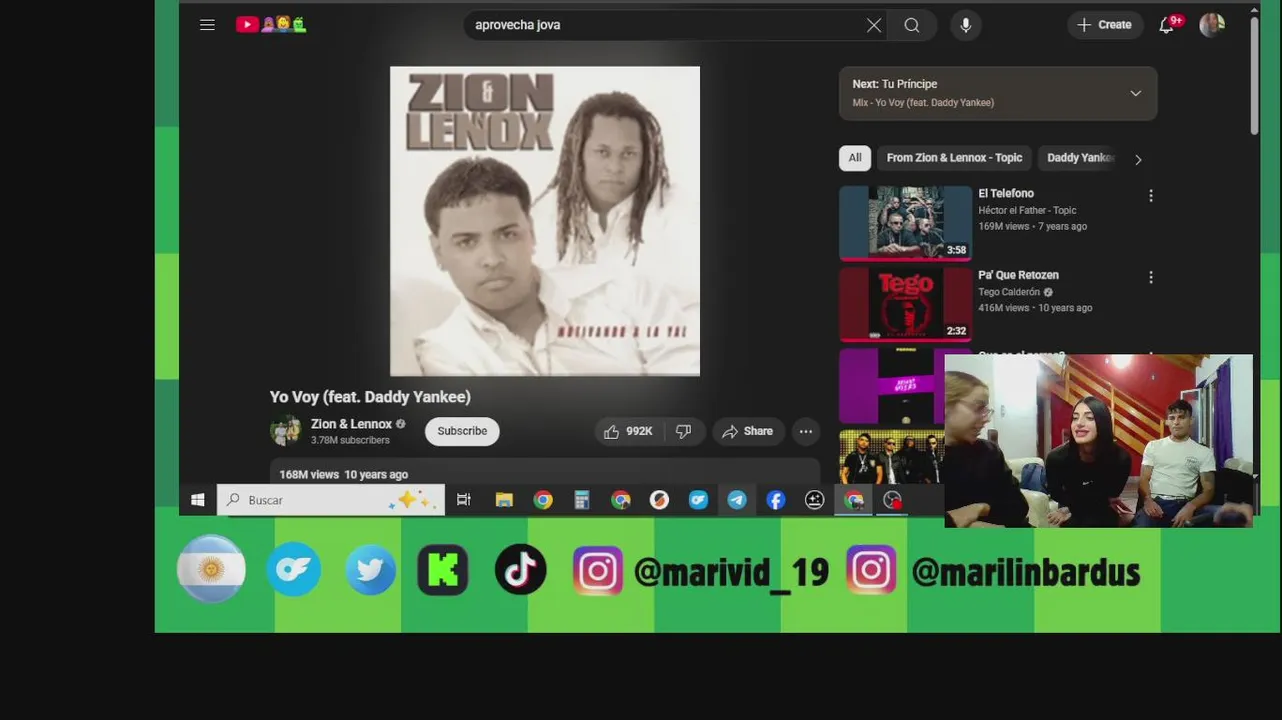Click the page vertical scrollbar
1282x720 pixels.
(1254, 75)
